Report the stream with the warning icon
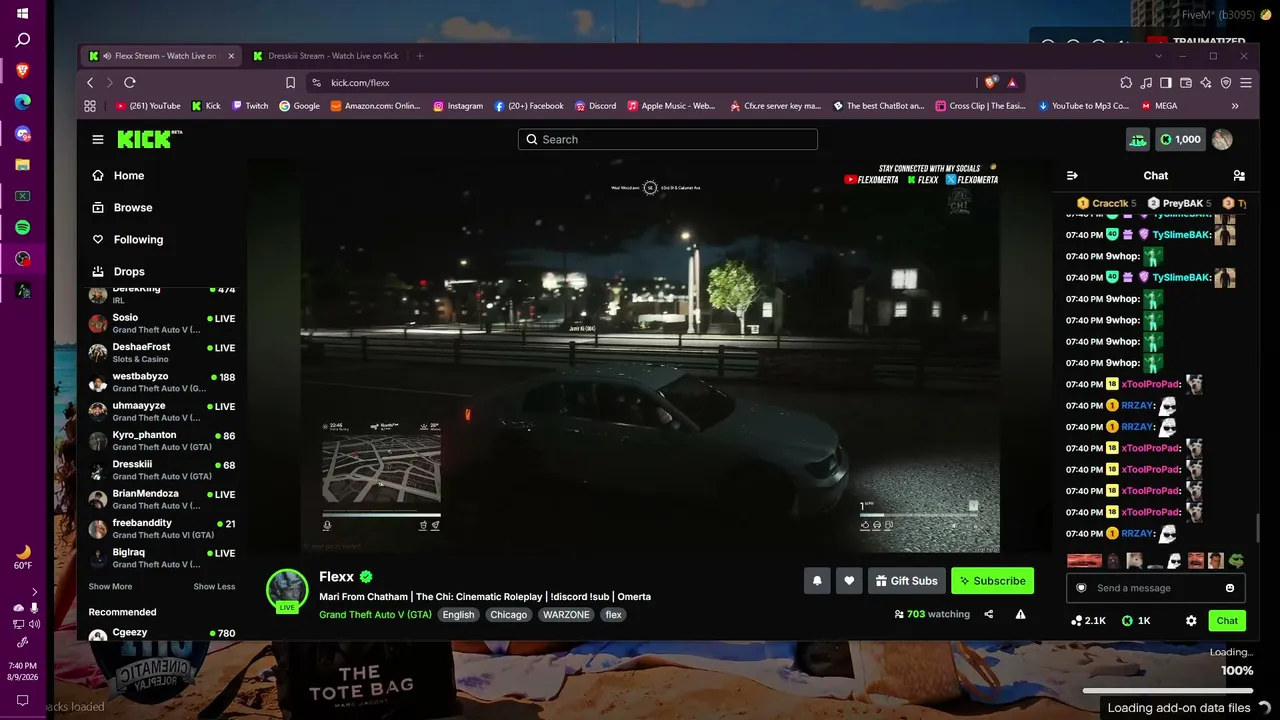 pyautogui.click(x=1020, y=614)
